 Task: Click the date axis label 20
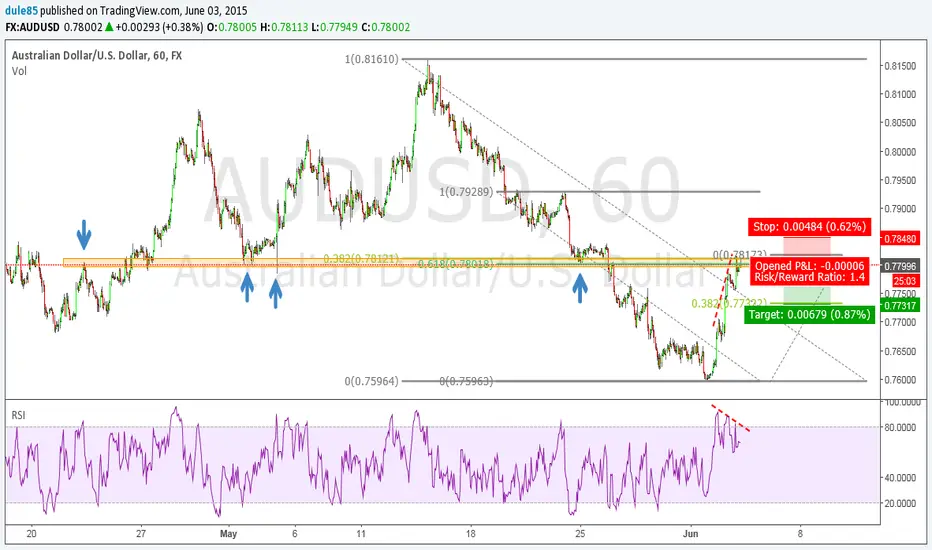pos(32,533)
